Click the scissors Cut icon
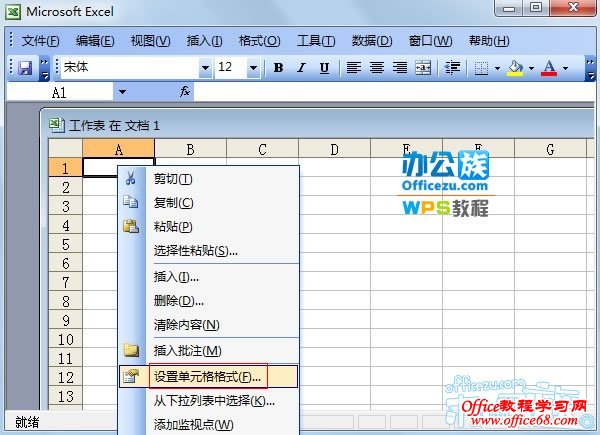The width and height of the screenshot is (600, 435). [x=130, y=178]
